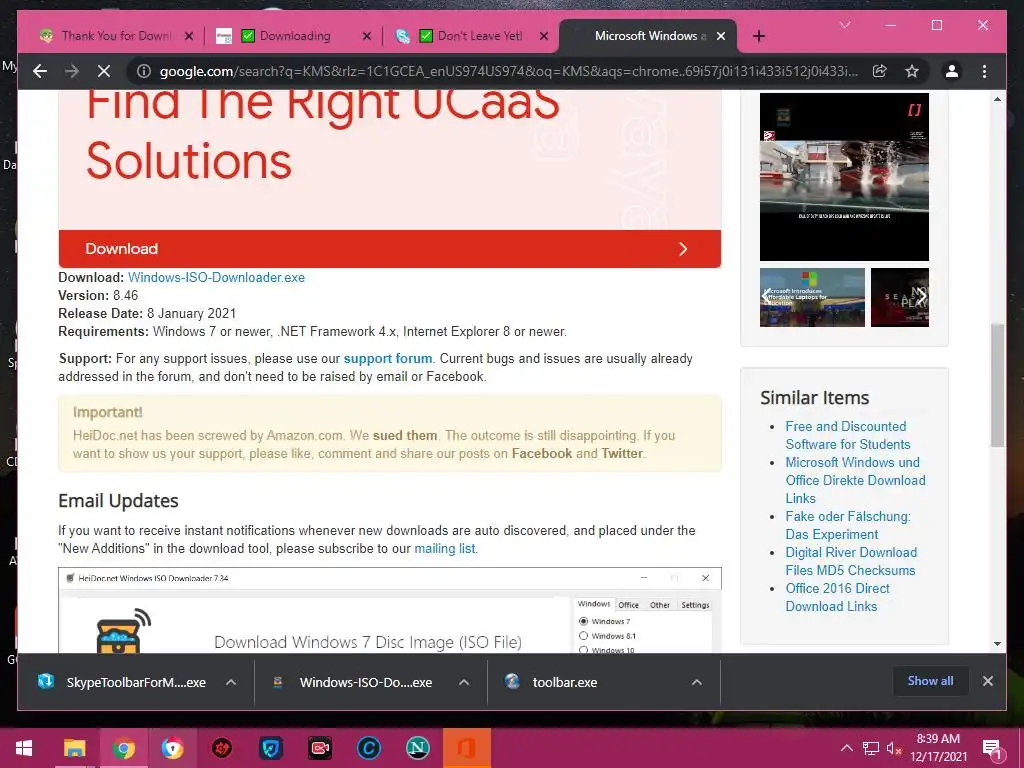Open the mailing list link
Image resolution: width=1024 pixels, height=768 pixels.
pos(445,549)
